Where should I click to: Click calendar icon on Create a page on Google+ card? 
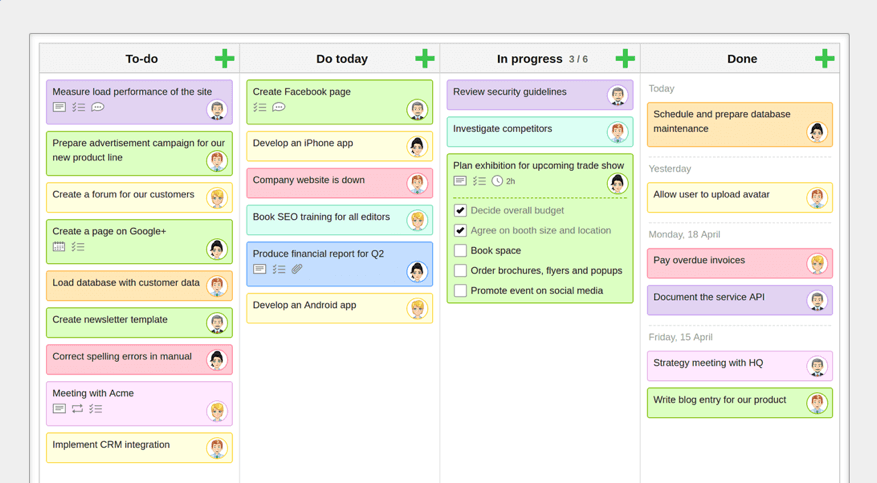click(x=59, y=247)
